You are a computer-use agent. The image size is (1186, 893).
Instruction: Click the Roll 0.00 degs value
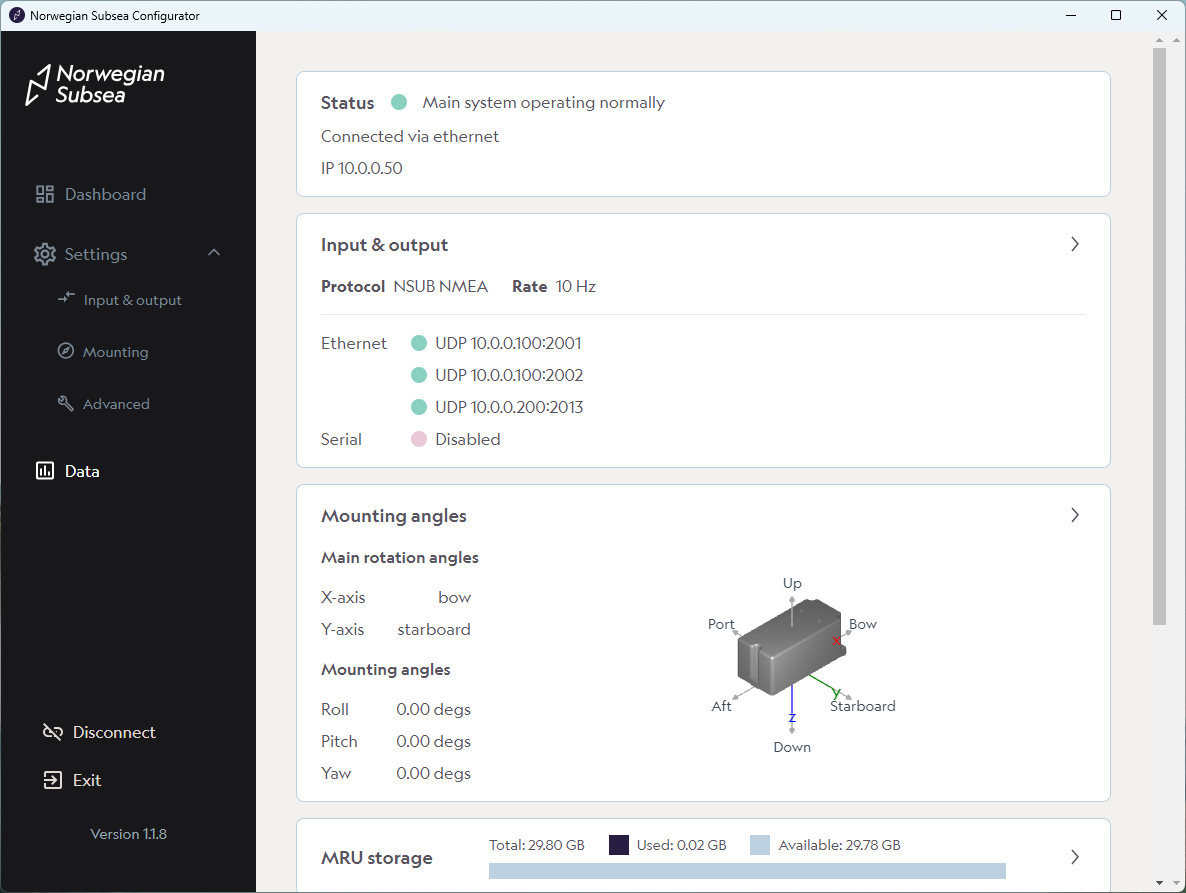click(x=433, y=709)
